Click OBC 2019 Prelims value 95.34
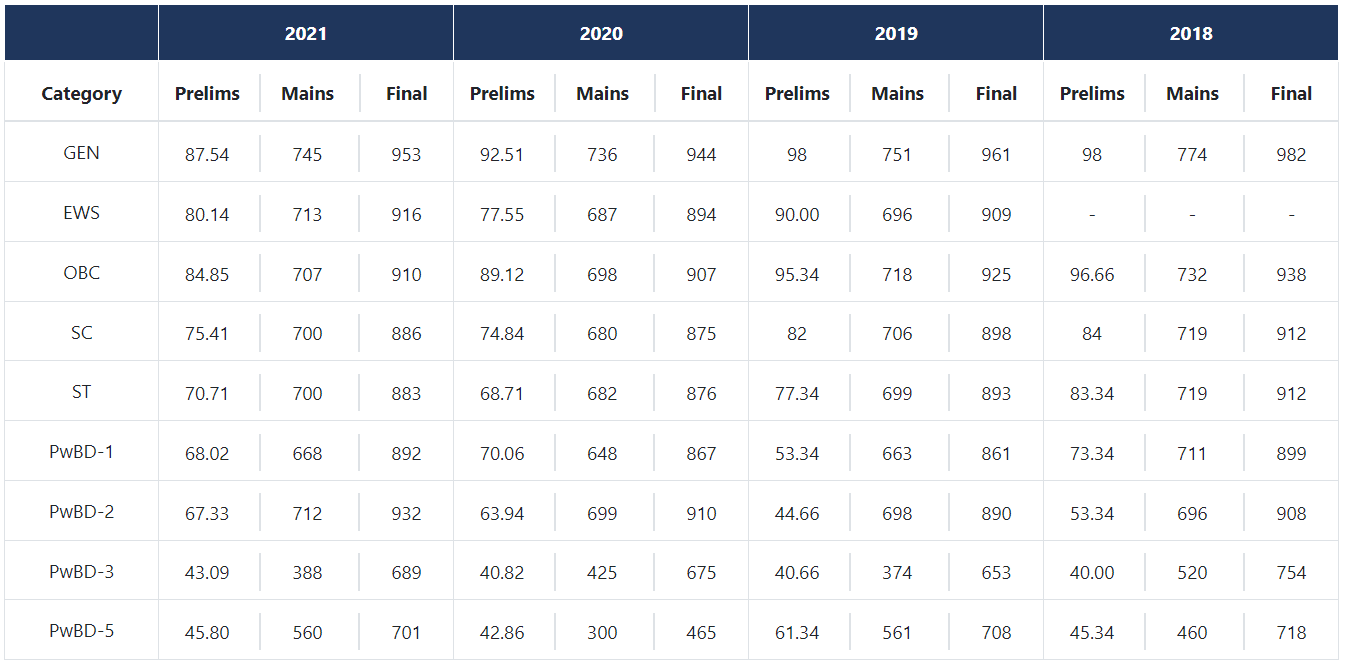 797,274
